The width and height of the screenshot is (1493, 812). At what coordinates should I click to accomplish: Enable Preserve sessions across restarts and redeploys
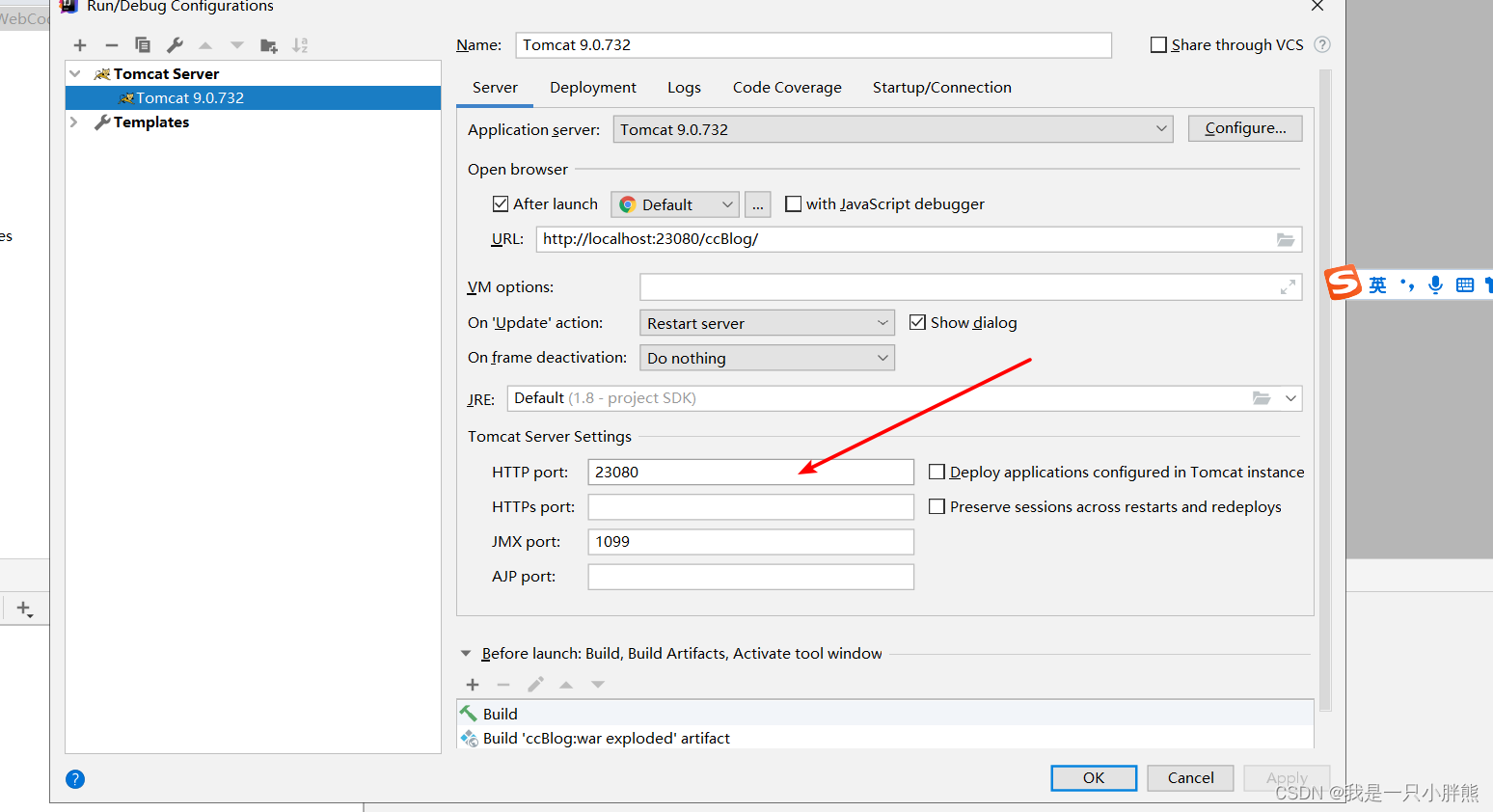[x=937, y=506]
